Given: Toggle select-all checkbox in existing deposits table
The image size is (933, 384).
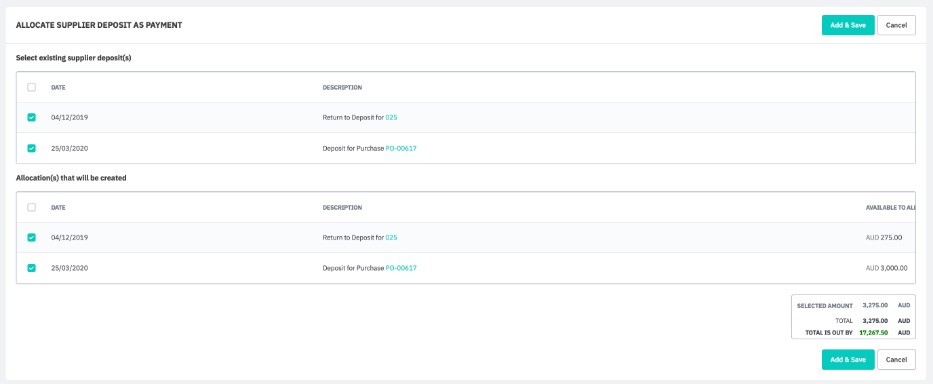Looking at the screenshot, I should (x=32, y=88).
